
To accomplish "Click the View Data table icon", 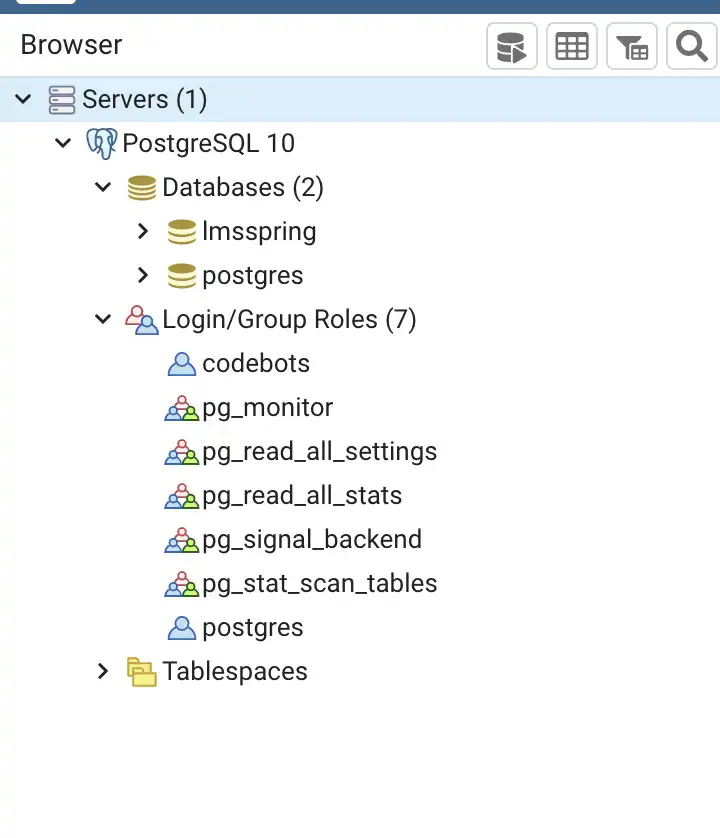I will pyautogui.click(x=572, y=47).
